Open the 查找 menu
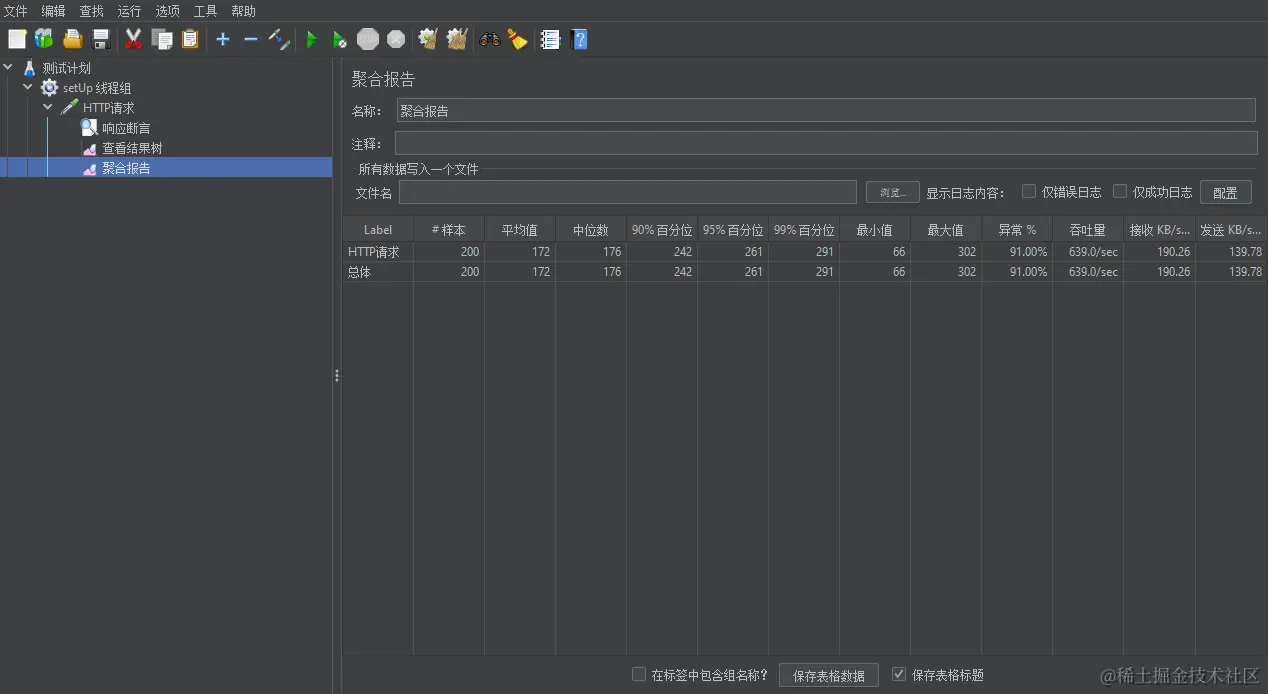 pos(91,11)
